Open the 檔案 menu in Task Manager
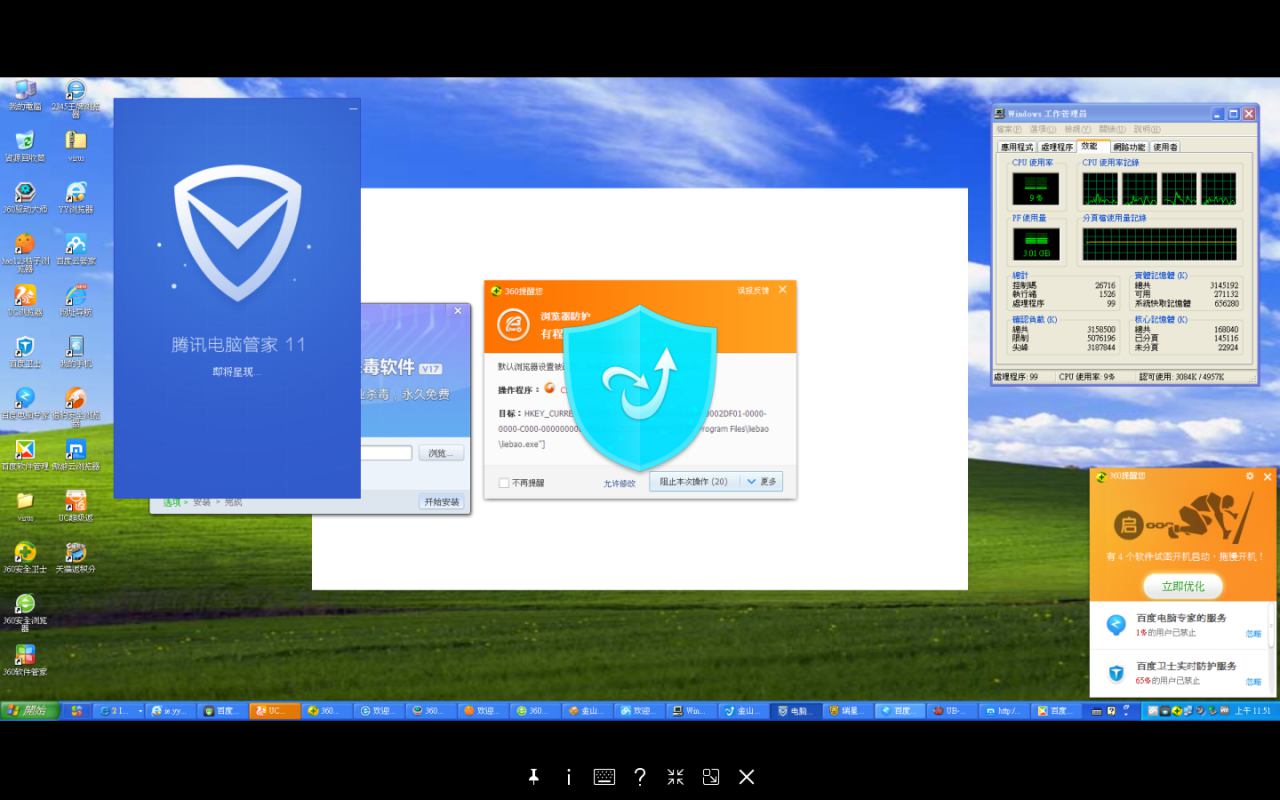The image size is (1280, 800). click(1008, 129)
